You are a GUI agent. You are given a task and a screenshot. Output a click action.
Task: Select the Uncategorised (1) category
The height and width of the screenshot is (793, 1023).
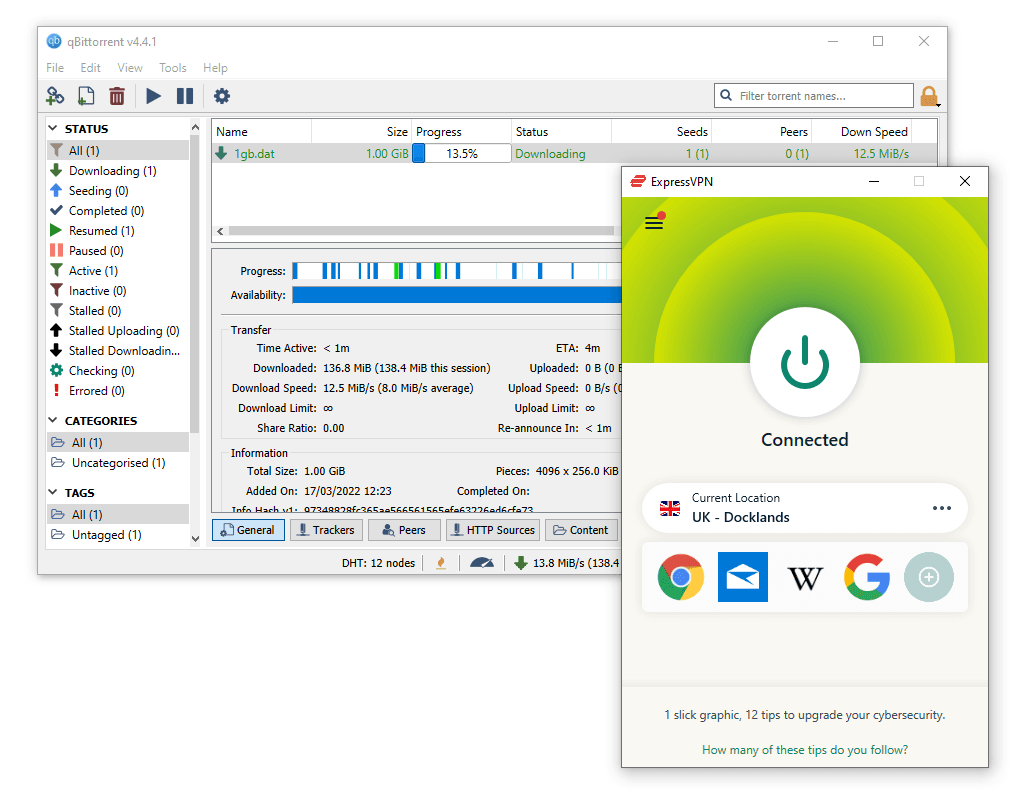(118, 463)
